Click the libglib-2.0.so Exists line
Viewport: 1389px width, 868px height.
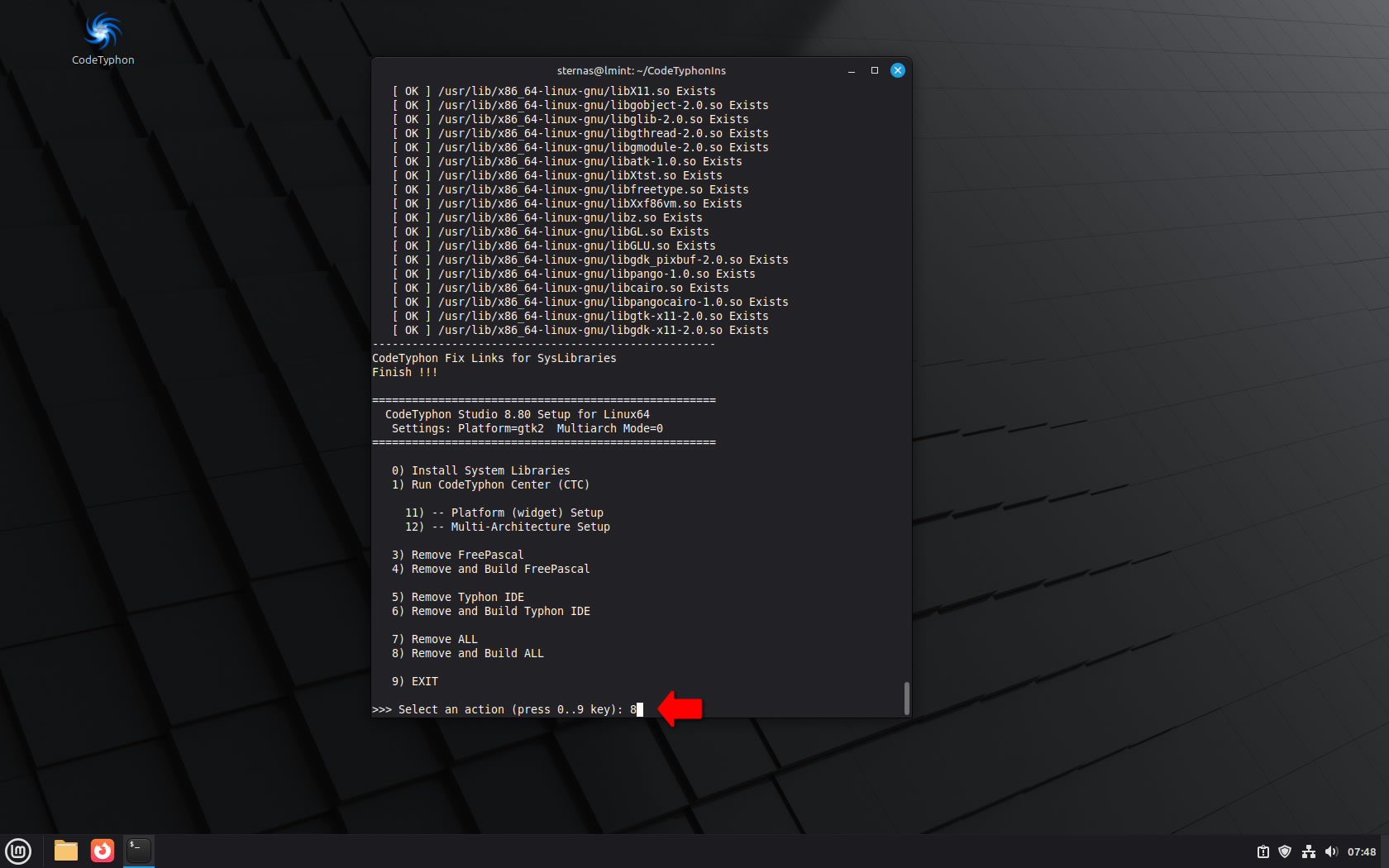tap(570, 119)
